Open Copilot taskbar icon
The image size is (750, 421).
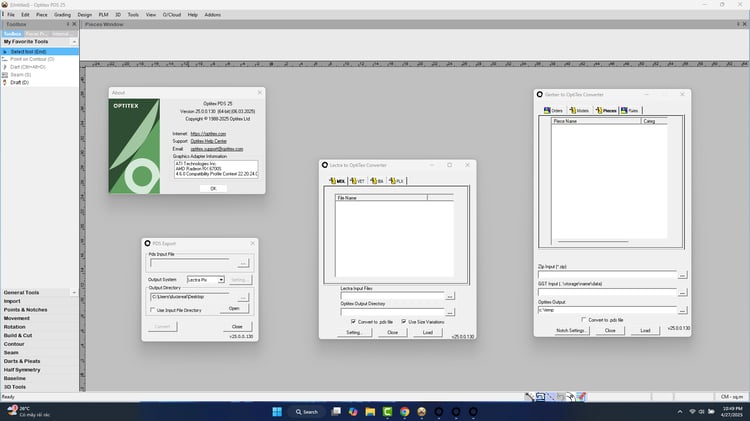click(353, 411)
